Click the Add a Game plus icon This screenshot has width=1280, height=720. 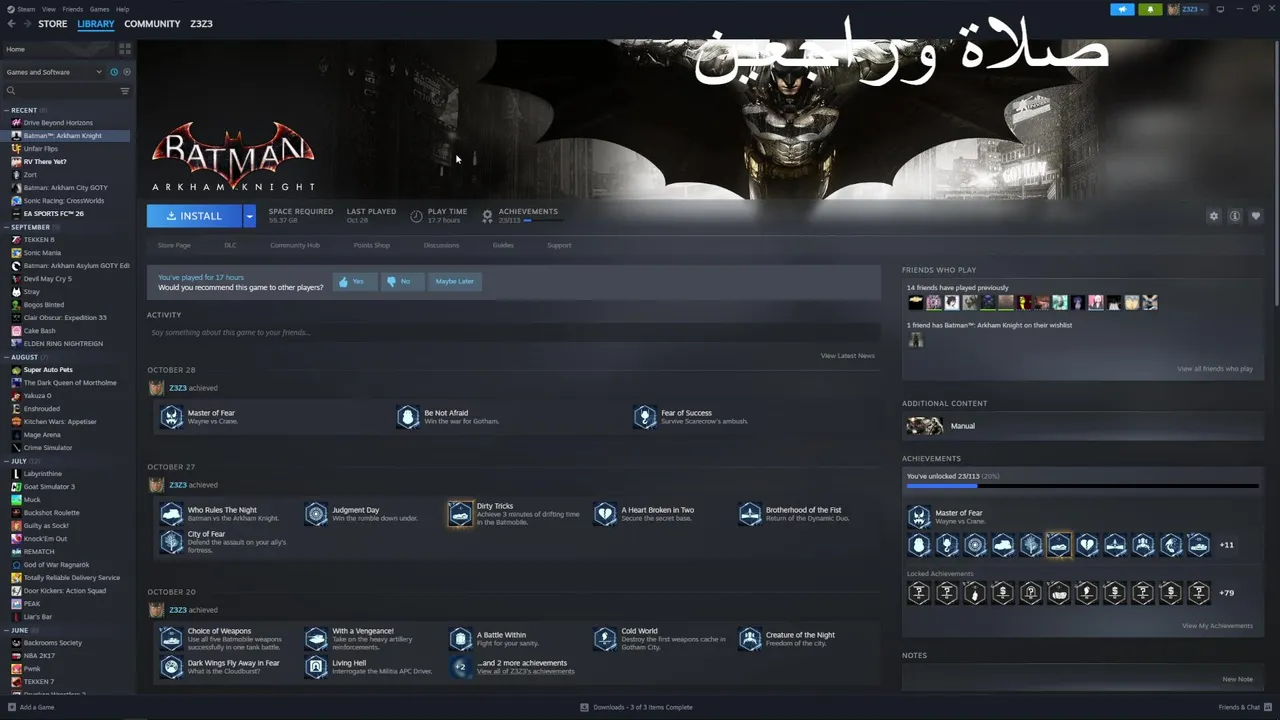pos(10,707)
